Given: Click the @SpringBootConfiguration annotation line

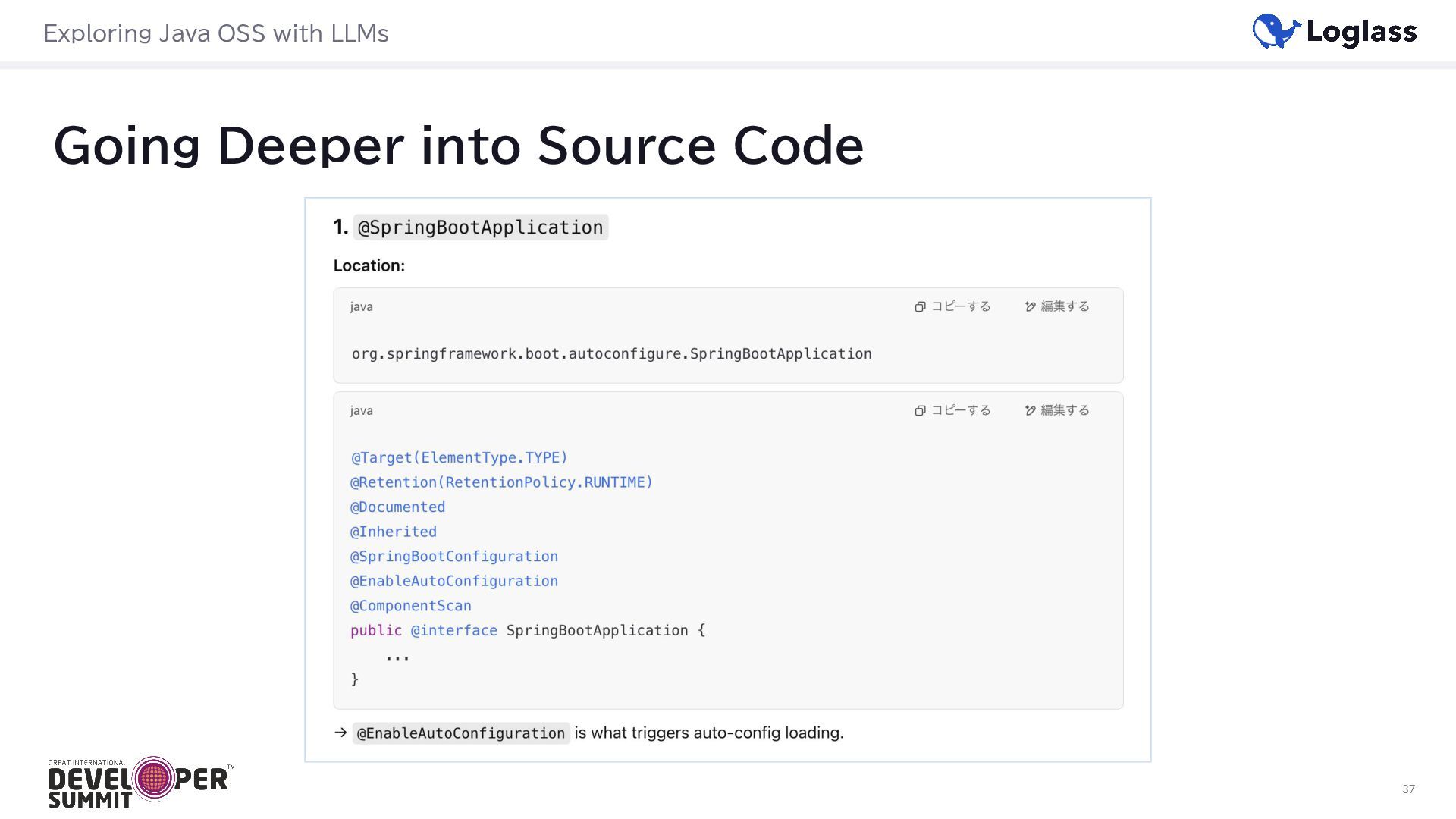Looking at the screenshot, I should coord(453,557).
